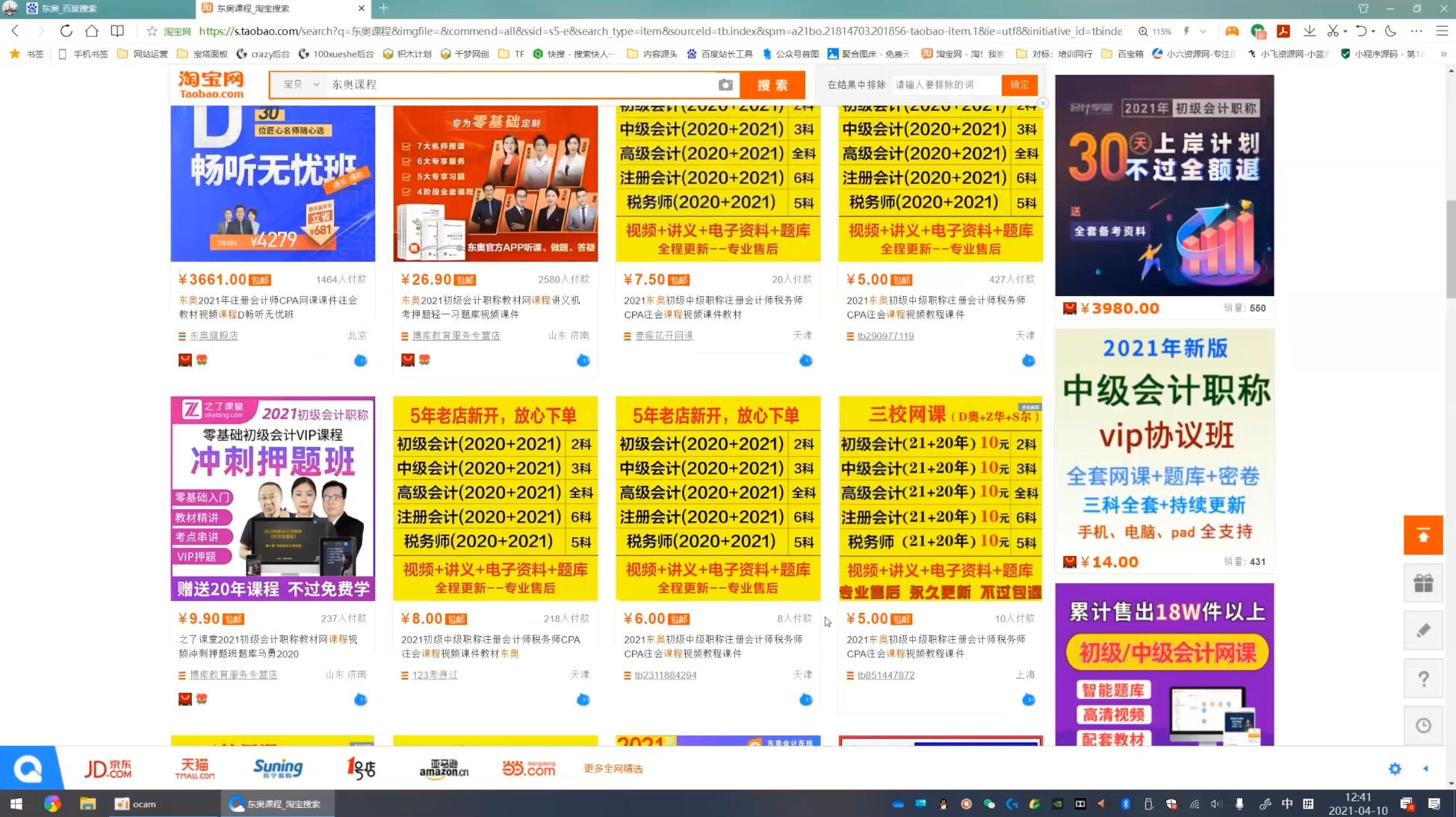This screenshot has width=1456, height=817.
Task: Open the gift box sidebar icon
Action: 1422,583
